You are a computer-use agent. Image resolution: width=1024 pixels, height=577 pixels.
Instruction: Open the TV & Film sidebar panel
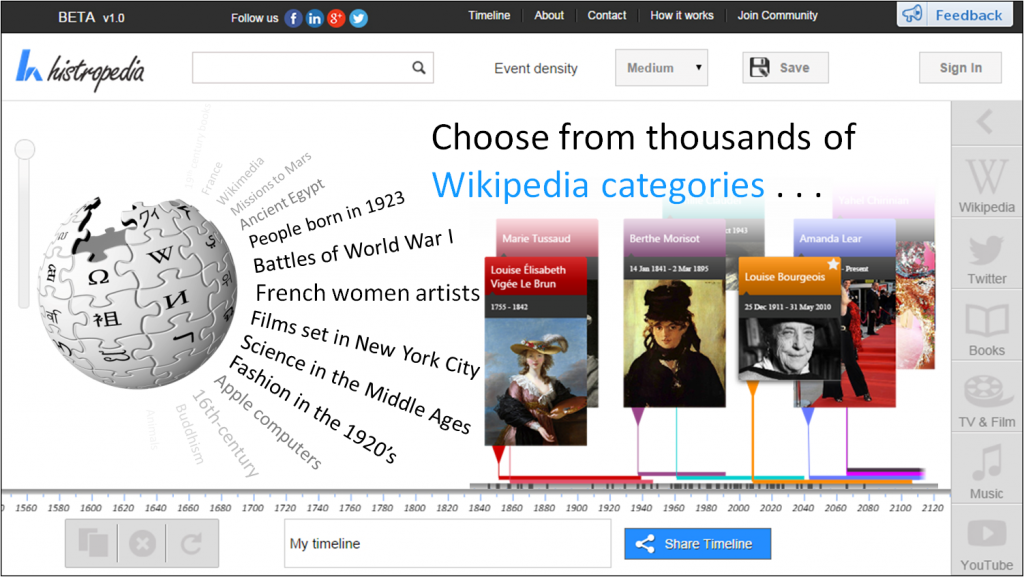(986, 399)
